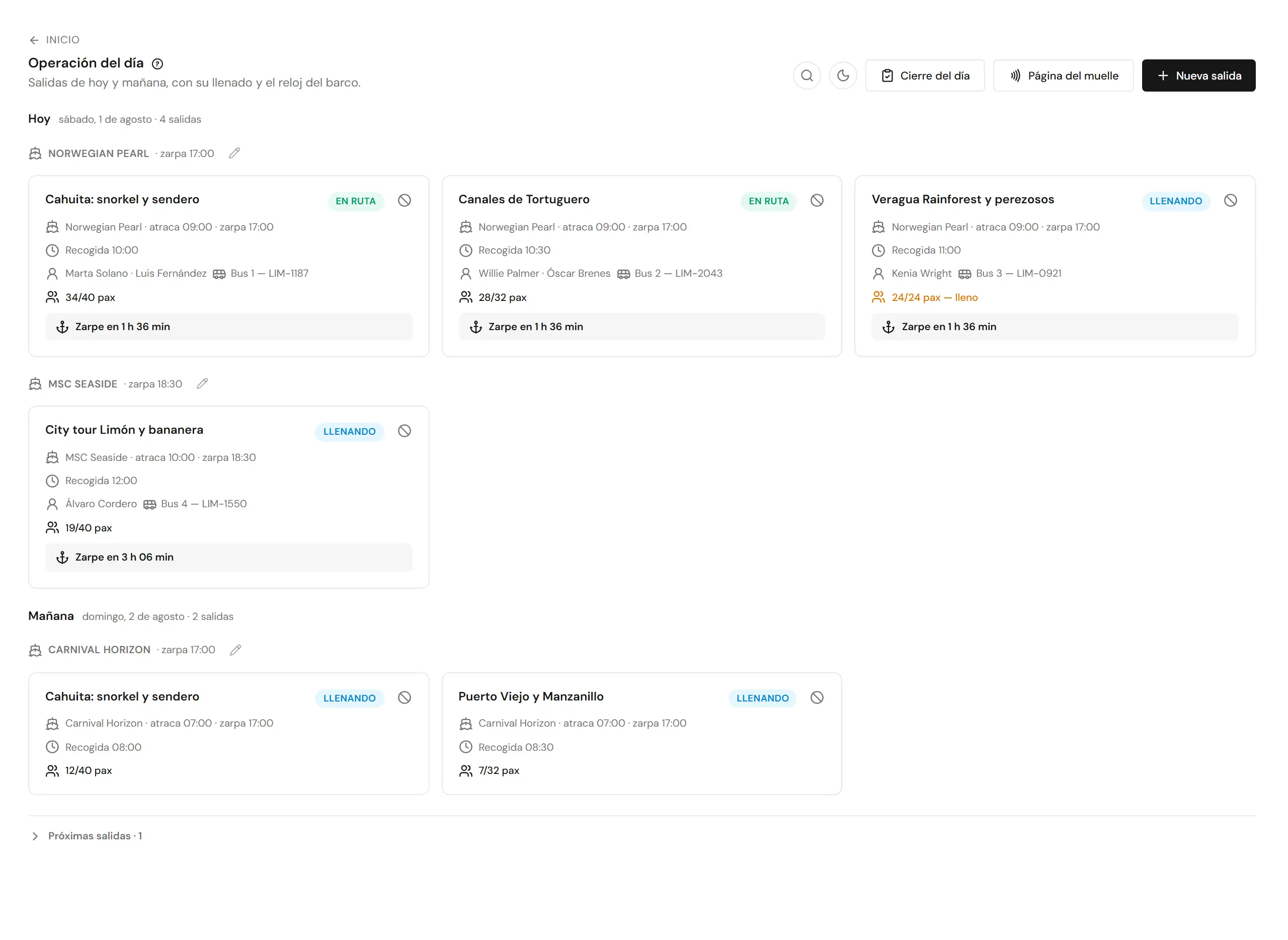
Task: Click Bus 2 — LIM-2043 label
Action: click(x=678, y=274)
